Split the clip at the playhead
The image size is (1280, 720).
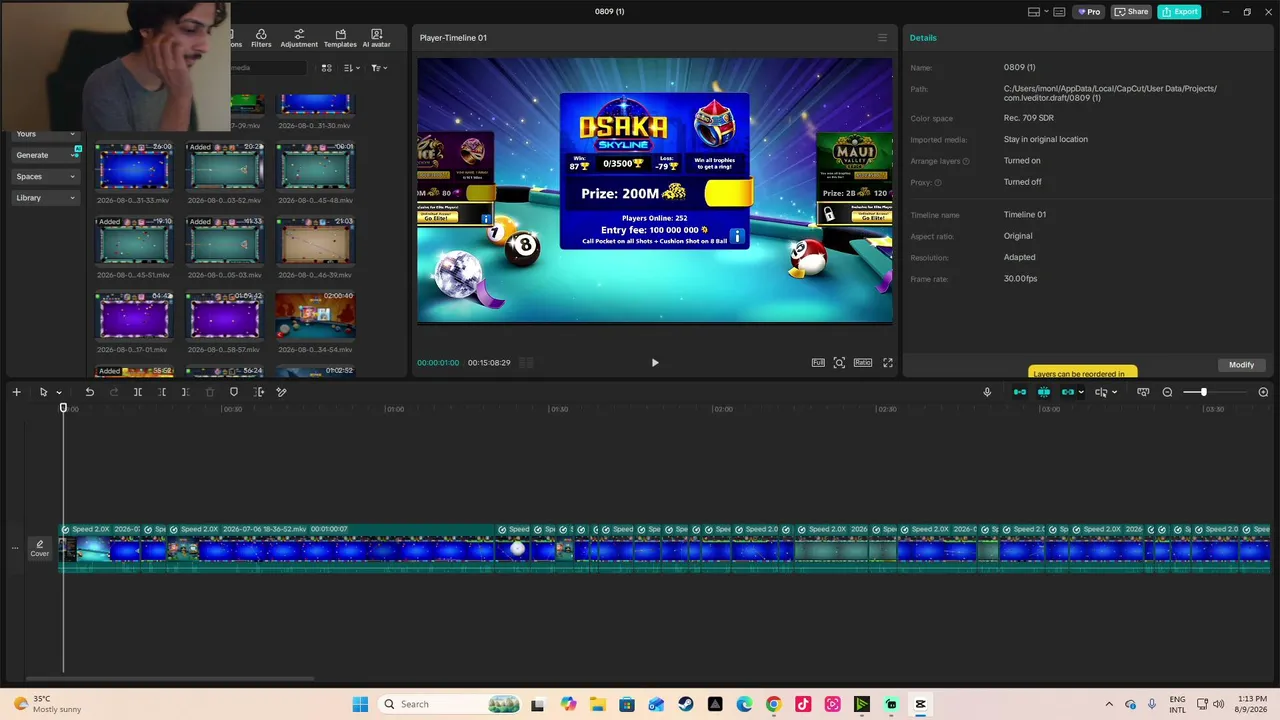tap(138, 392)
